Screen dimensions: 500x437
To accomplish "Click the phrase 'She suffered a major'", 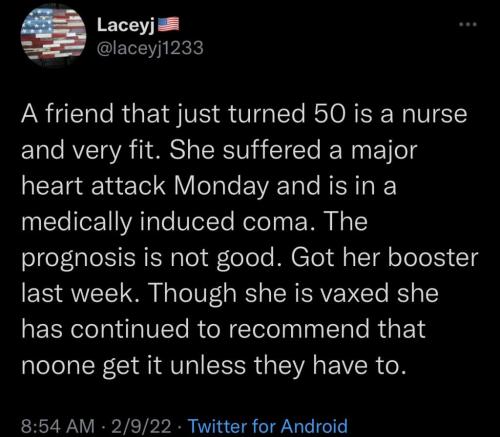I will click(x=293, y=150).
